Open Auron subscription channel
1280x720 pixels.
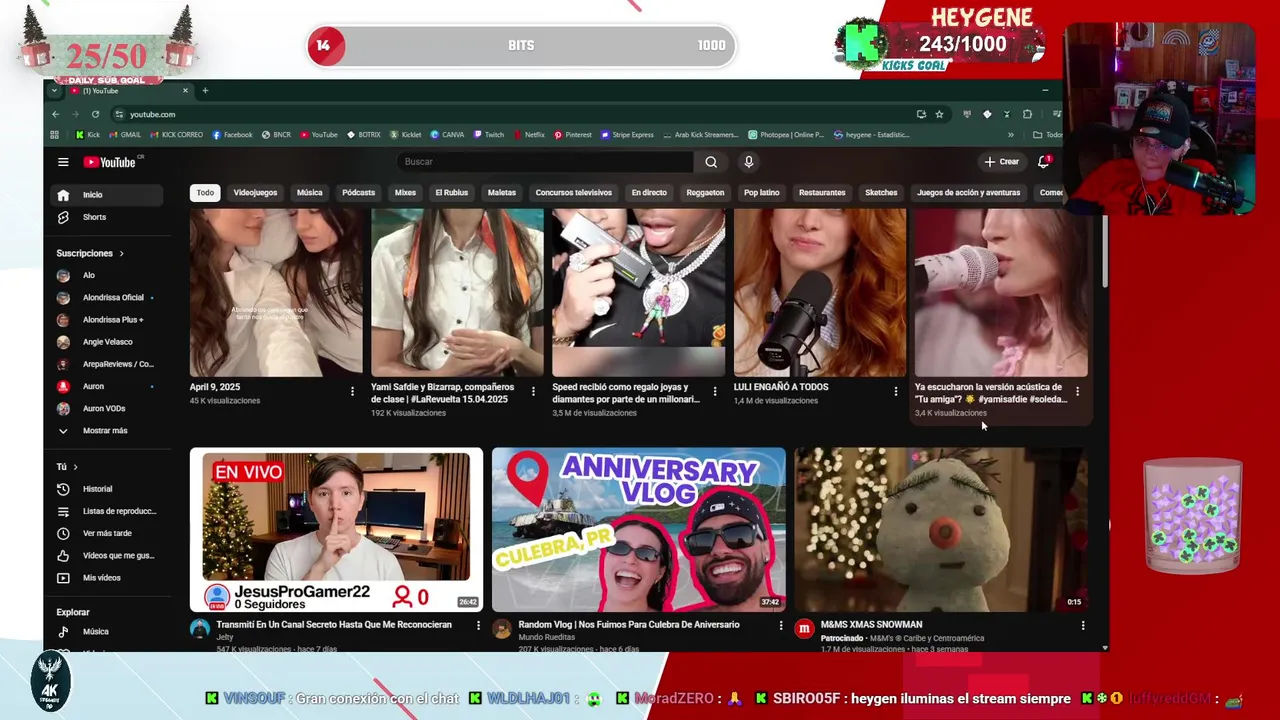(x=106, y=386)
